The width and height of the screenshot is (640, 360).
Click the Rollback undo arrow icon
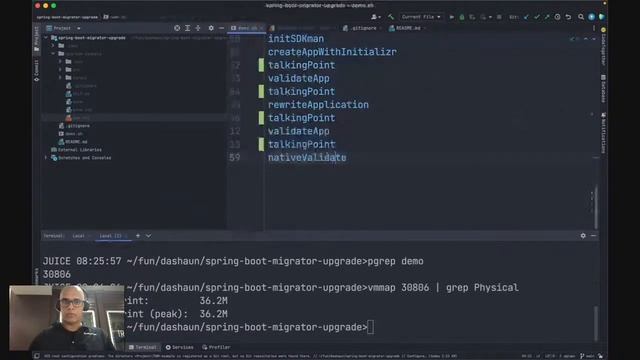point(568,17)
